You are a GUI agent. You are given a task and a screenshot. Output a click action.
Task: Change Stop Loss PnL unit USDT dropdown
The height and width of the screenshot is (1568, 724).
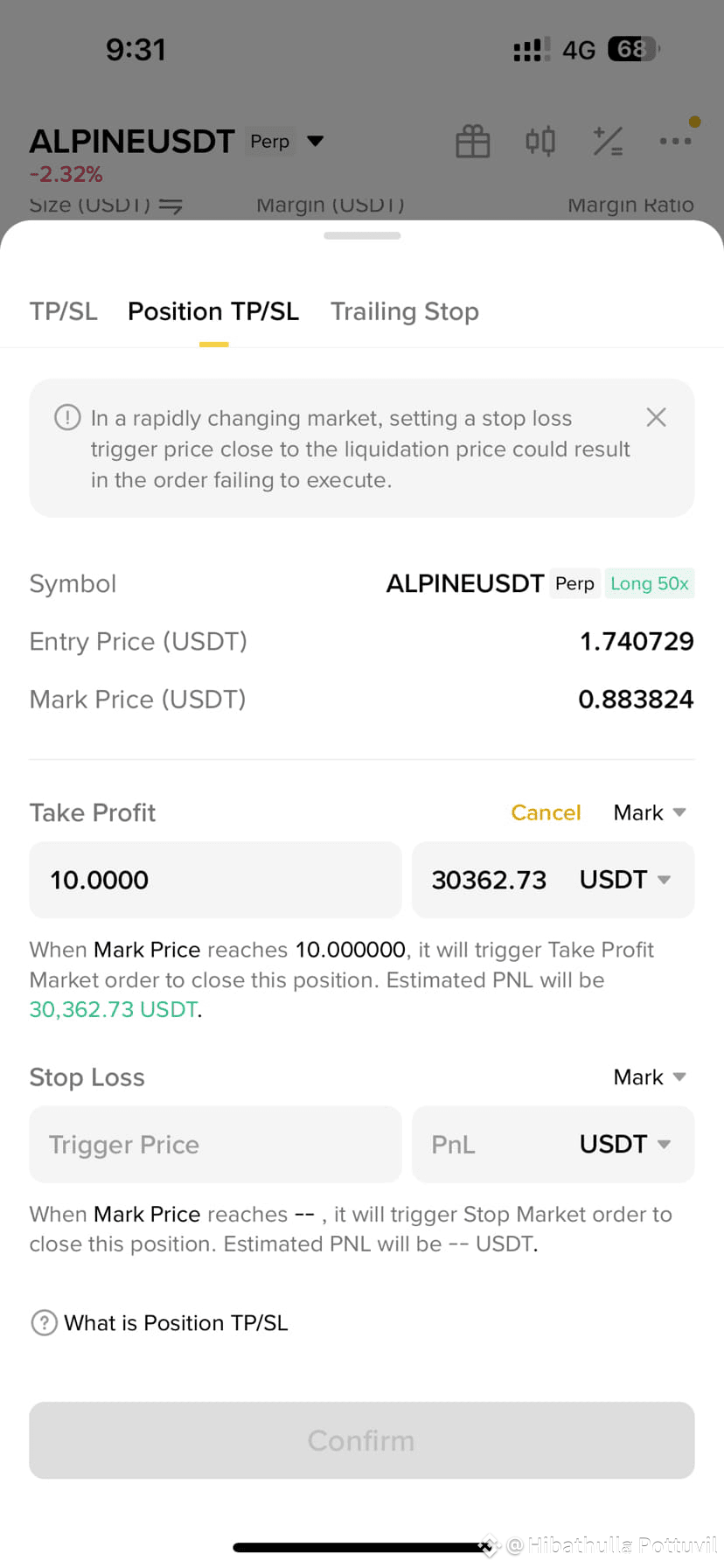point(625,1144)
